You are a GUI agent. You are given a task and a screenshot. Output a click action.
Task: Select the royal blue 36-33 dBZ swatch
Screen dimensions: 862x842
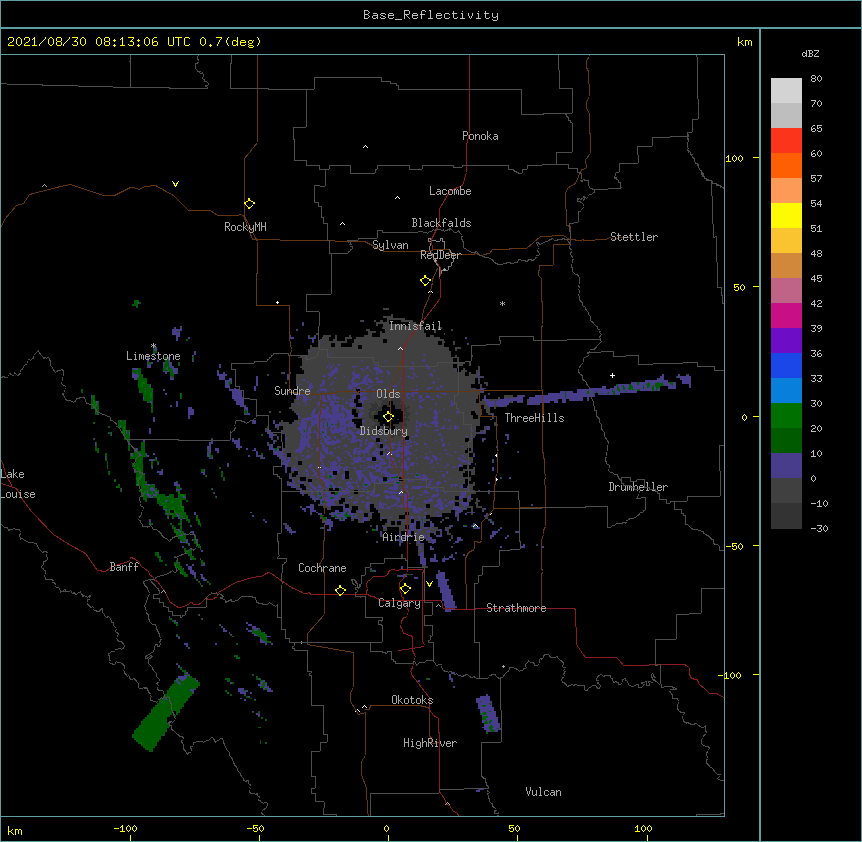click(x=786, y=366)
